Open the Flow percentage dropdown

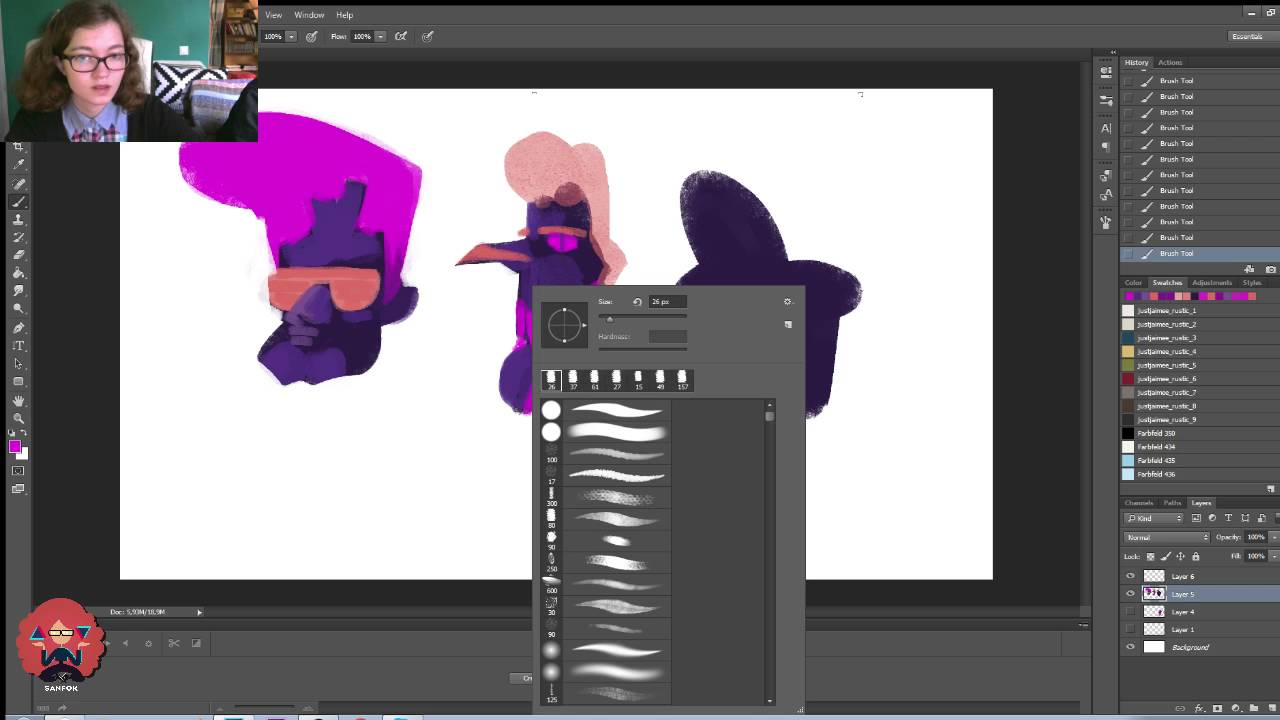coord(380,36)
